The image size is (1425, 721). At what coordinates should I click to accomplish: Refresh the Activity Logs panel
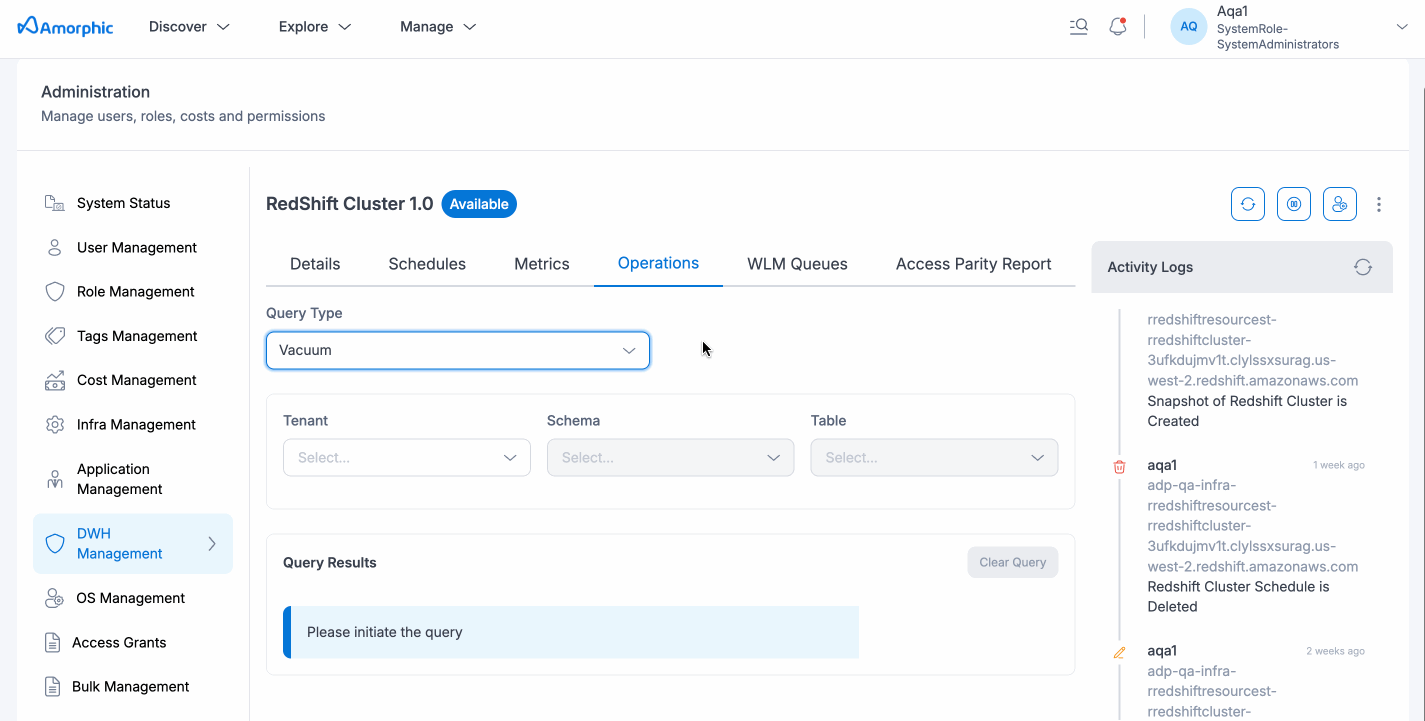(x=1363, y=267)
